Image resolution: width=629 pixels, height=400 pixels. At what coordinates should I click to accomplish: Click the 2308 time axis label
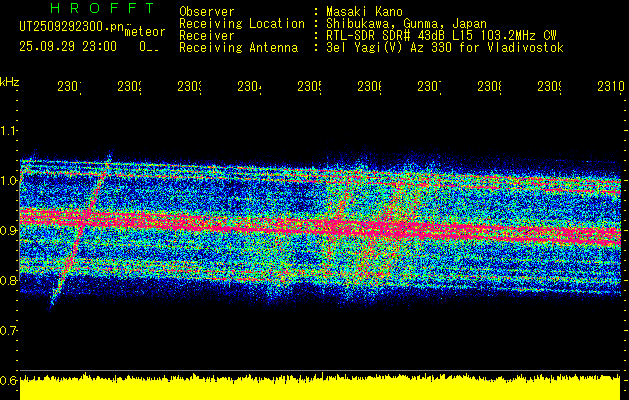point(489,86)
